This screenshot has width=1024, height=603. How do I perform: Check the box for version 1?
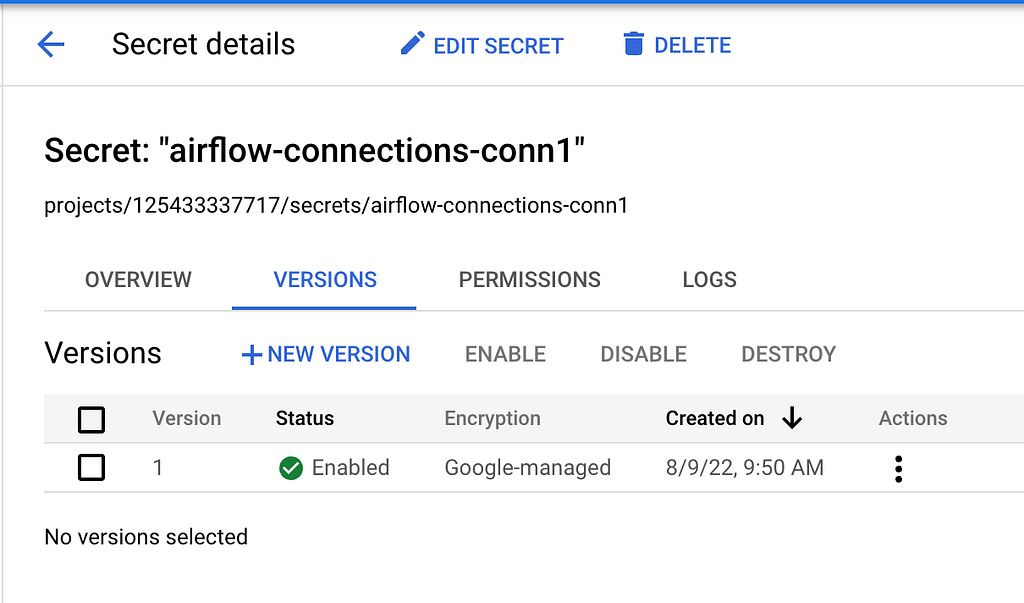(91, 468)
